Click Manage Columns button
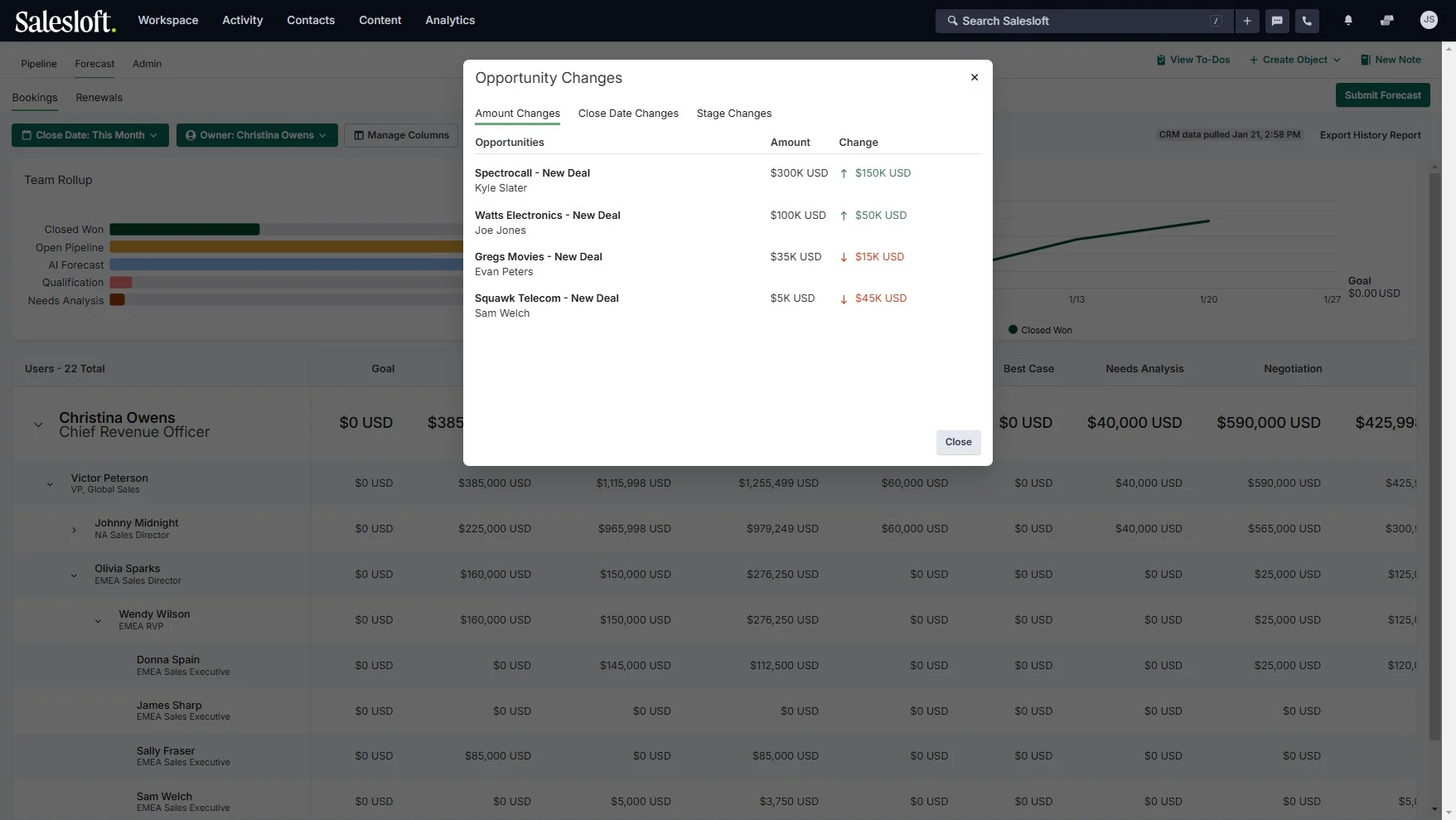Viewport: 1456px width, 820px height. coord(401,135)
